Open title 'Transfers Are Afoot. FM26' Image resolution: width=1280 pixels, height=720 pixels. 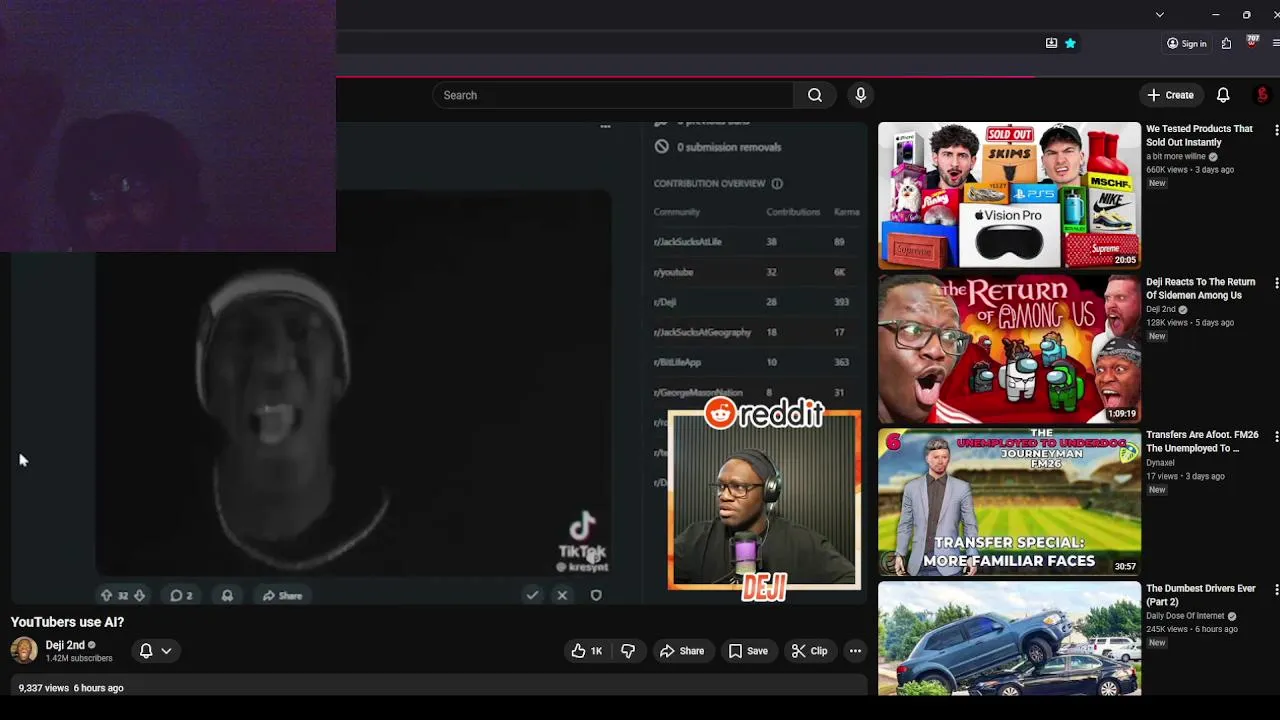[1202, 441]
